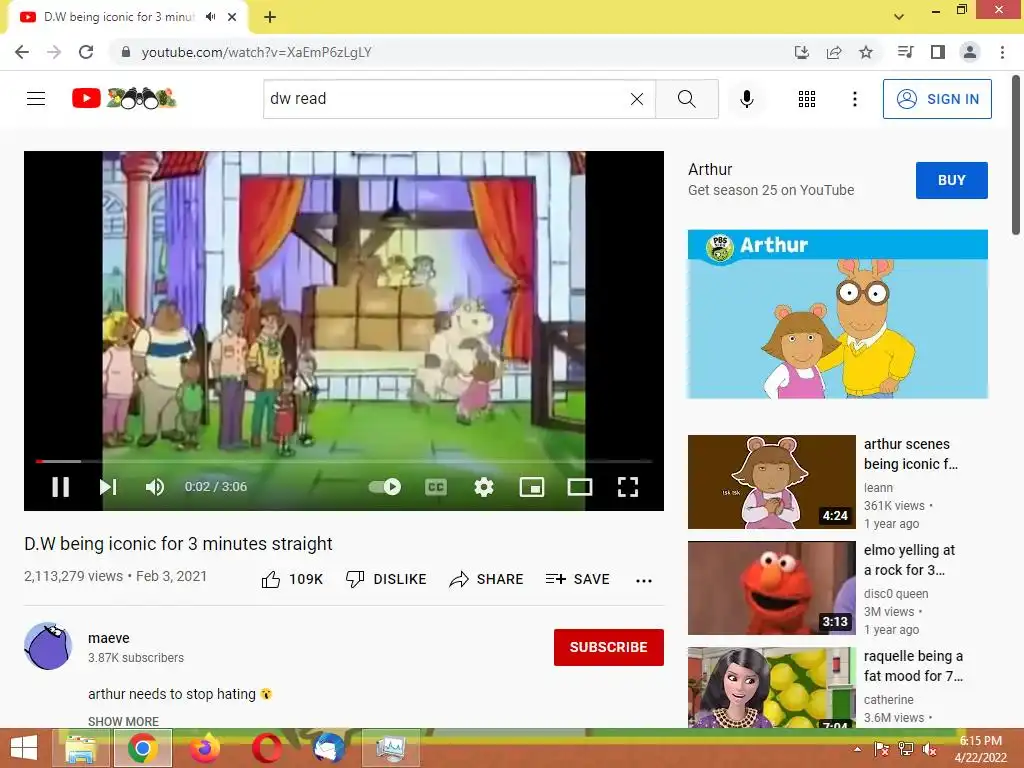
Task: Open Windows Start menu
Action: (x=24, y=748)
